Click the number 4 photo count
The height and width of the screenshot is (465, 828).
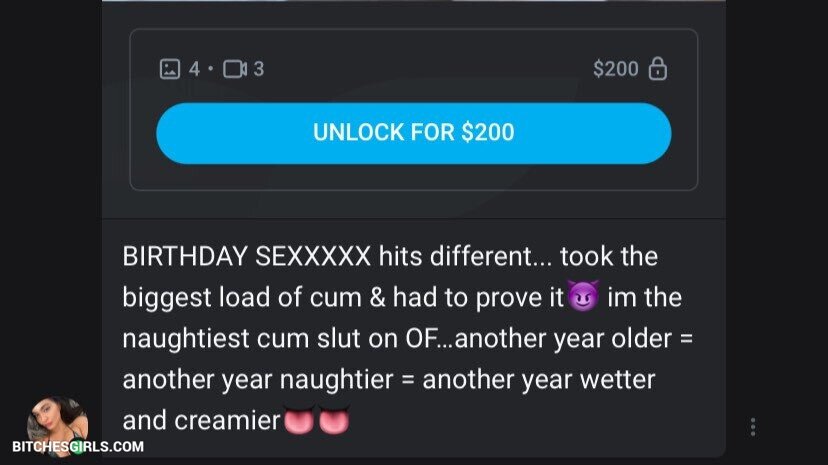[x=194, y=69]
